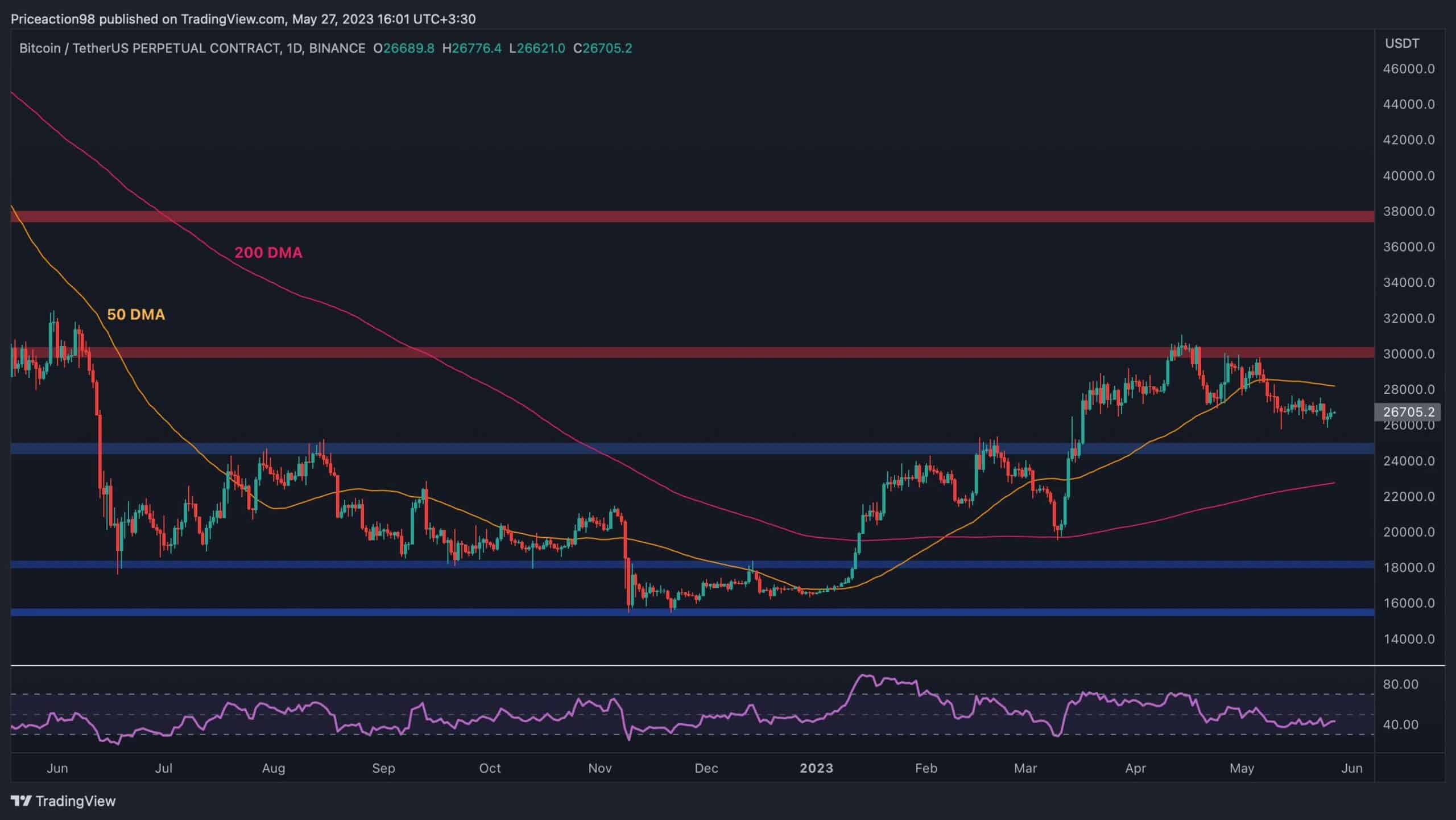Select the 2023 label on time axis
Viewport: 1456px width, 820px height.
click(x=817, y=768)
